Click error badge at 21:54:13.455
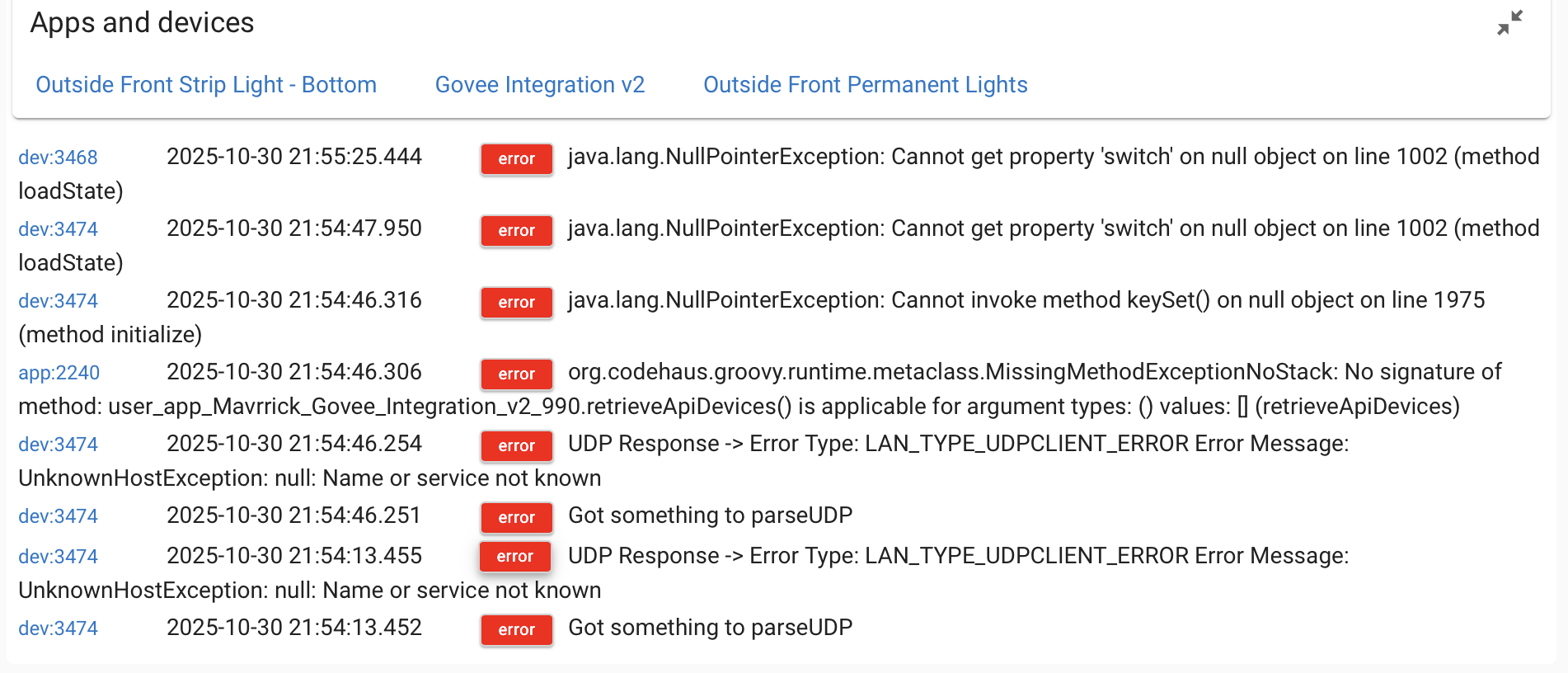Image resolution: width=1568 pixels, height=673 pixels. [515, 557]
